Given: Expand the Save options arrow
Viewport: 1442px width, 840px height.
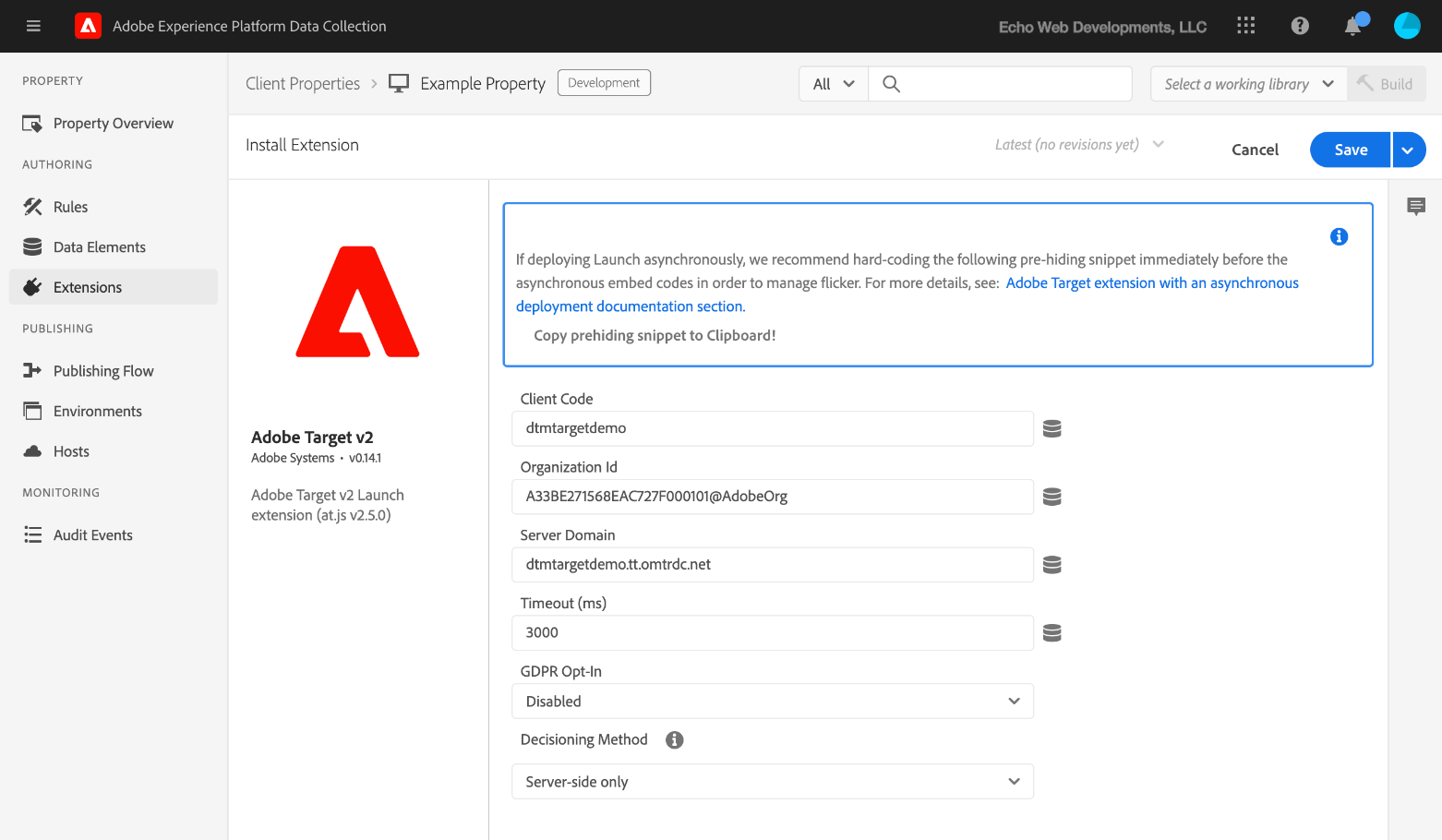Looking at the screenshot, I should [x=1408, y=150].
